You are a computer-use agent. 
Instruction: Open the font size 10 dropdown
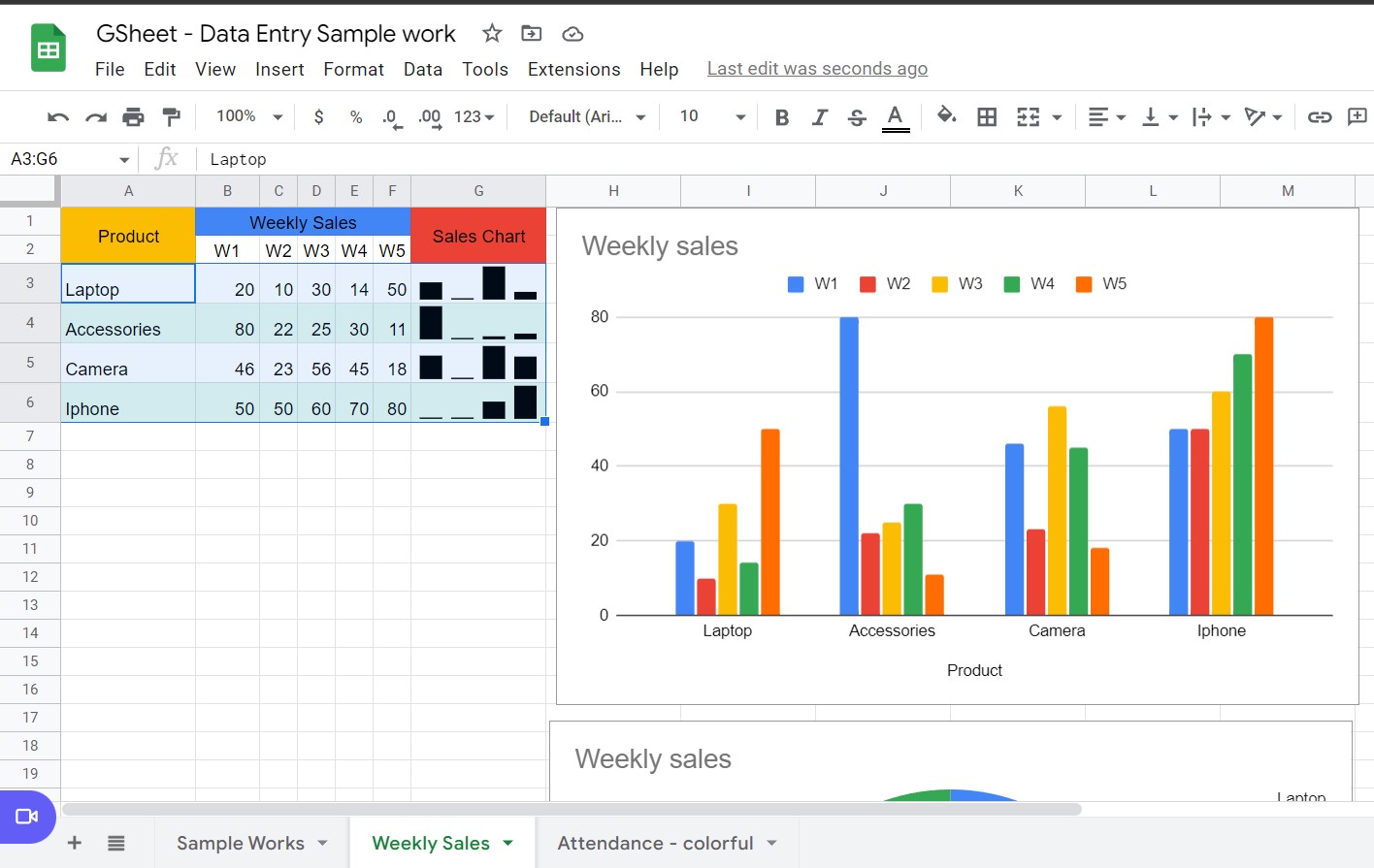pyautogui.click(x=712, y=117)
